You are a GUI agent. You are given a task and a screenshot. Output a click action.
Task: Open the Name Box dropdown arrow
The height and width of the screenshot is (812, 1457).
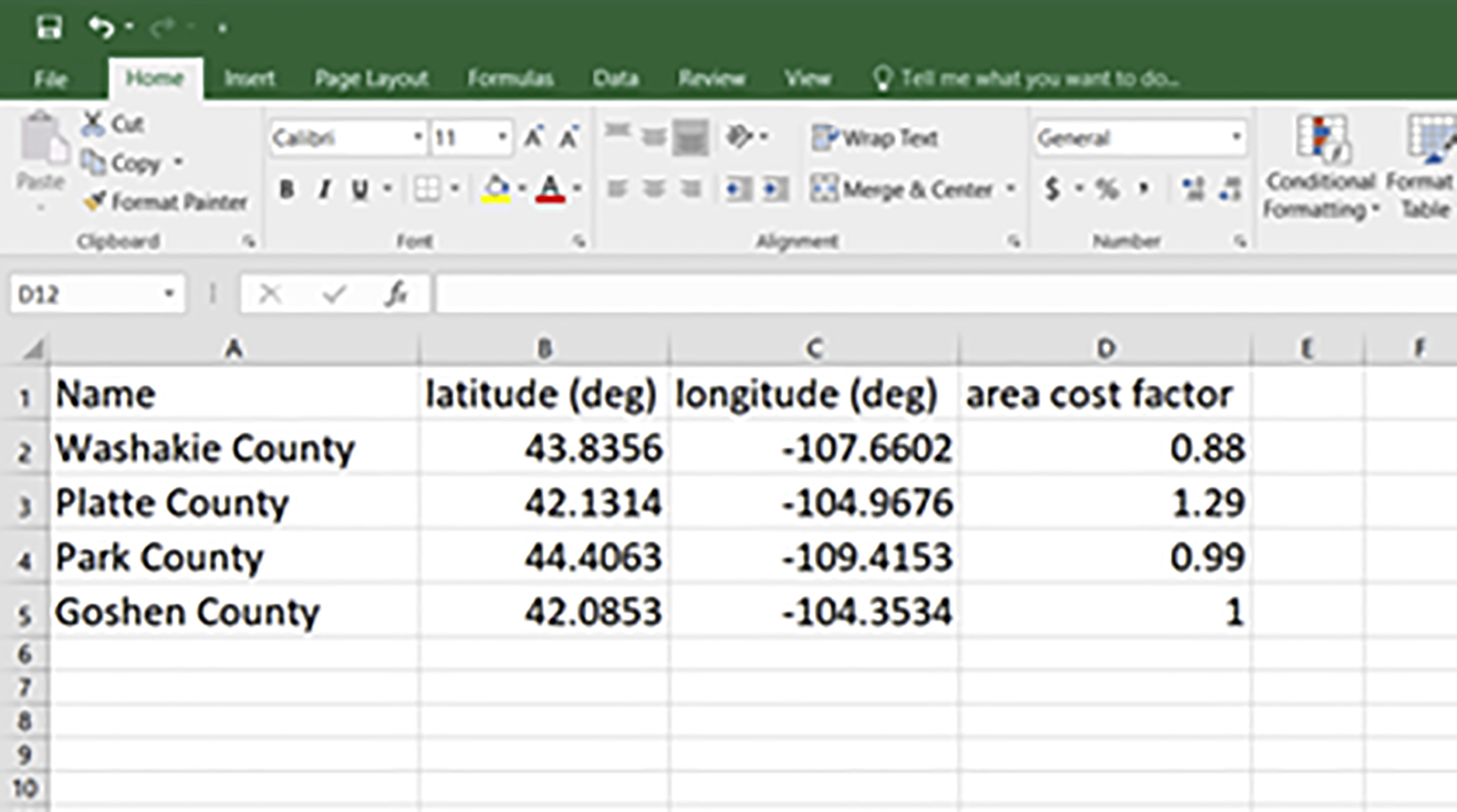click(168, 294)
